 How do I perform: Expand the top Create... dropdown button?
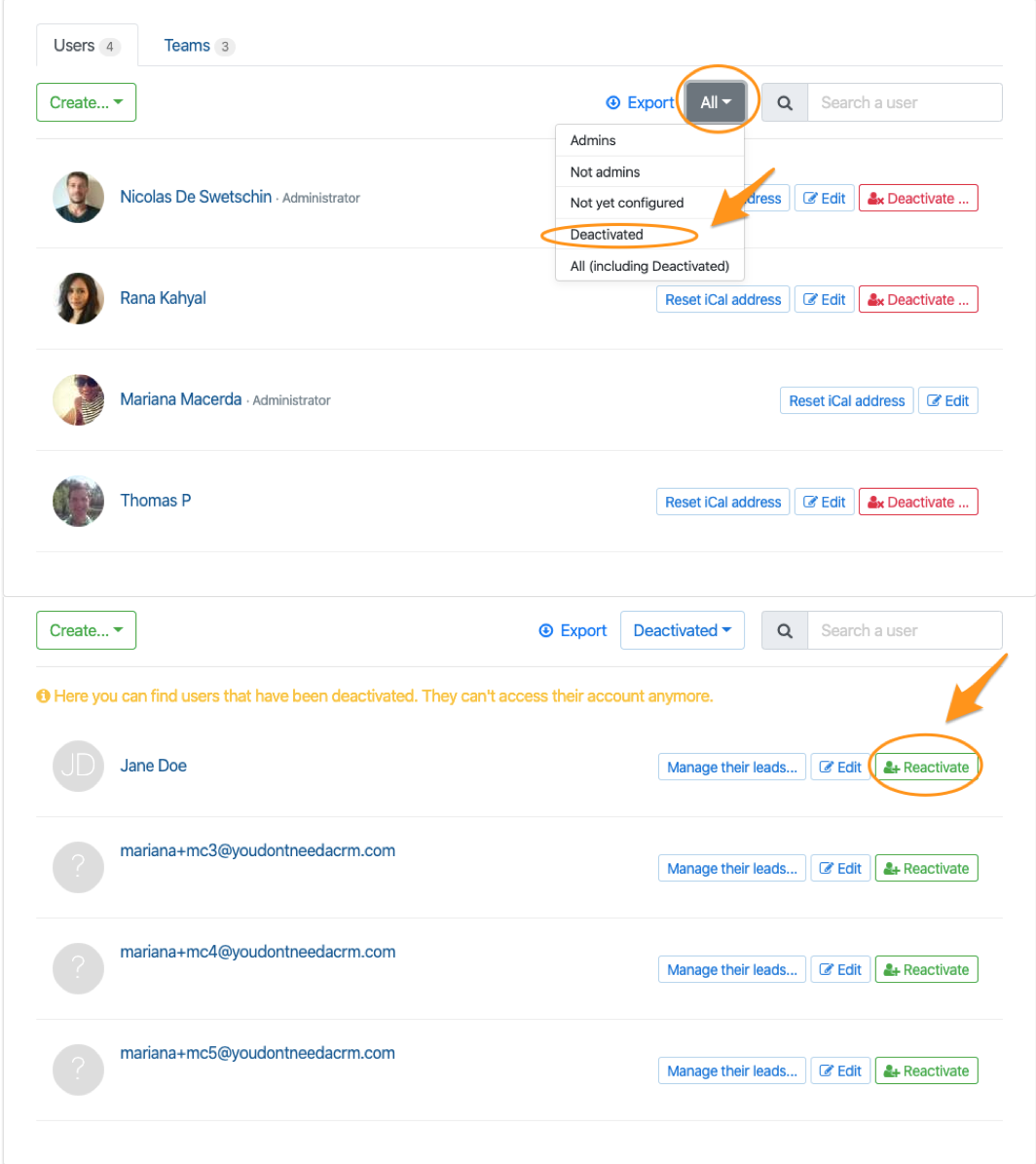[86, 102]
